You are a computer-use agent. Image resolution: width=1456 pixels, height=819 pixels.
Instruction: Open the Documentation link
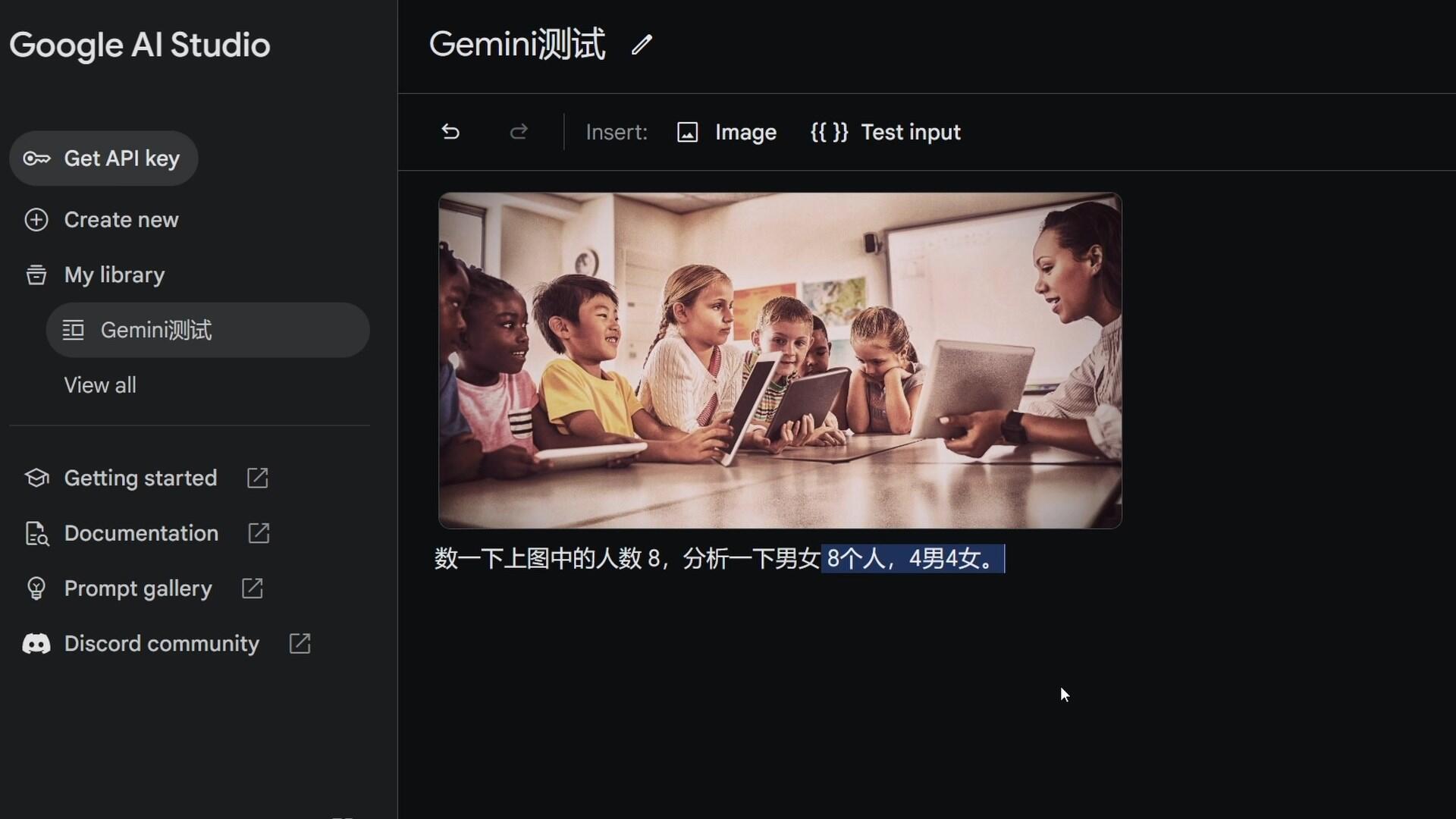click(x=141, y=533)
